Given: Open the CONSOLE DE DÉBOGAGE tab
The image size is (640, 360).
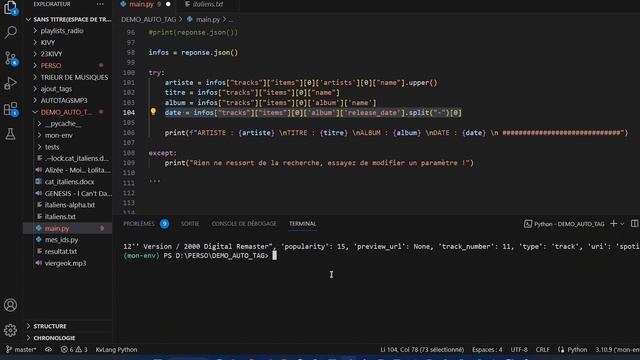Looking at the screenshot, I should click(x=244, y=224).
